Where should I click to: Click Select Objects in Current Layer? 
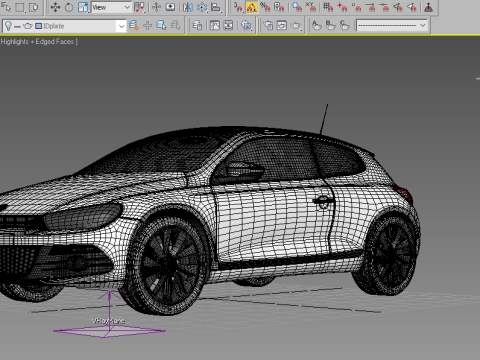[x=175, y=25]
